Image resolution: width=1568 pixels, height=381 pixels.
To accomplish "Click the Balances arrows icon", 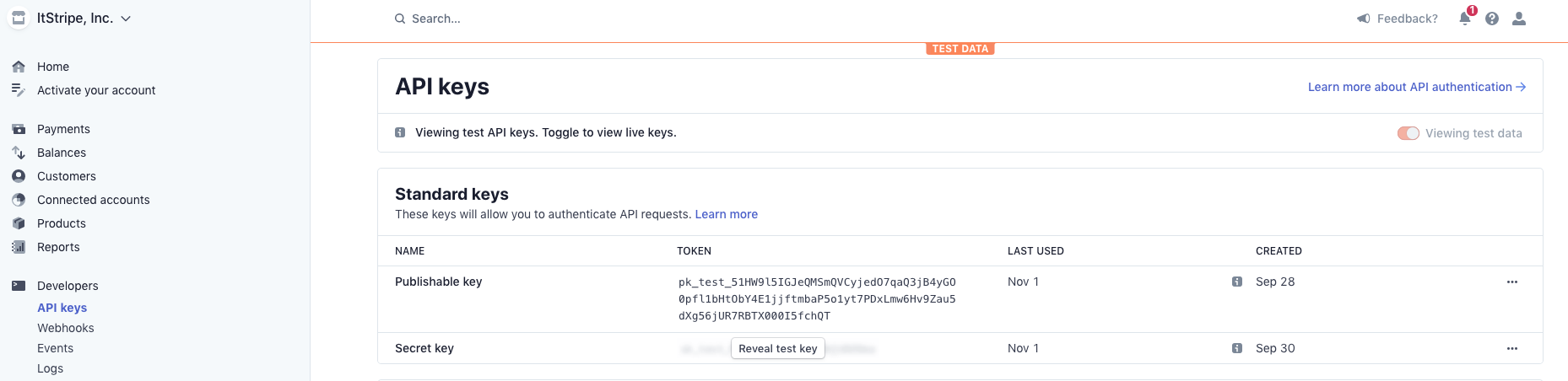I will 19,153.
